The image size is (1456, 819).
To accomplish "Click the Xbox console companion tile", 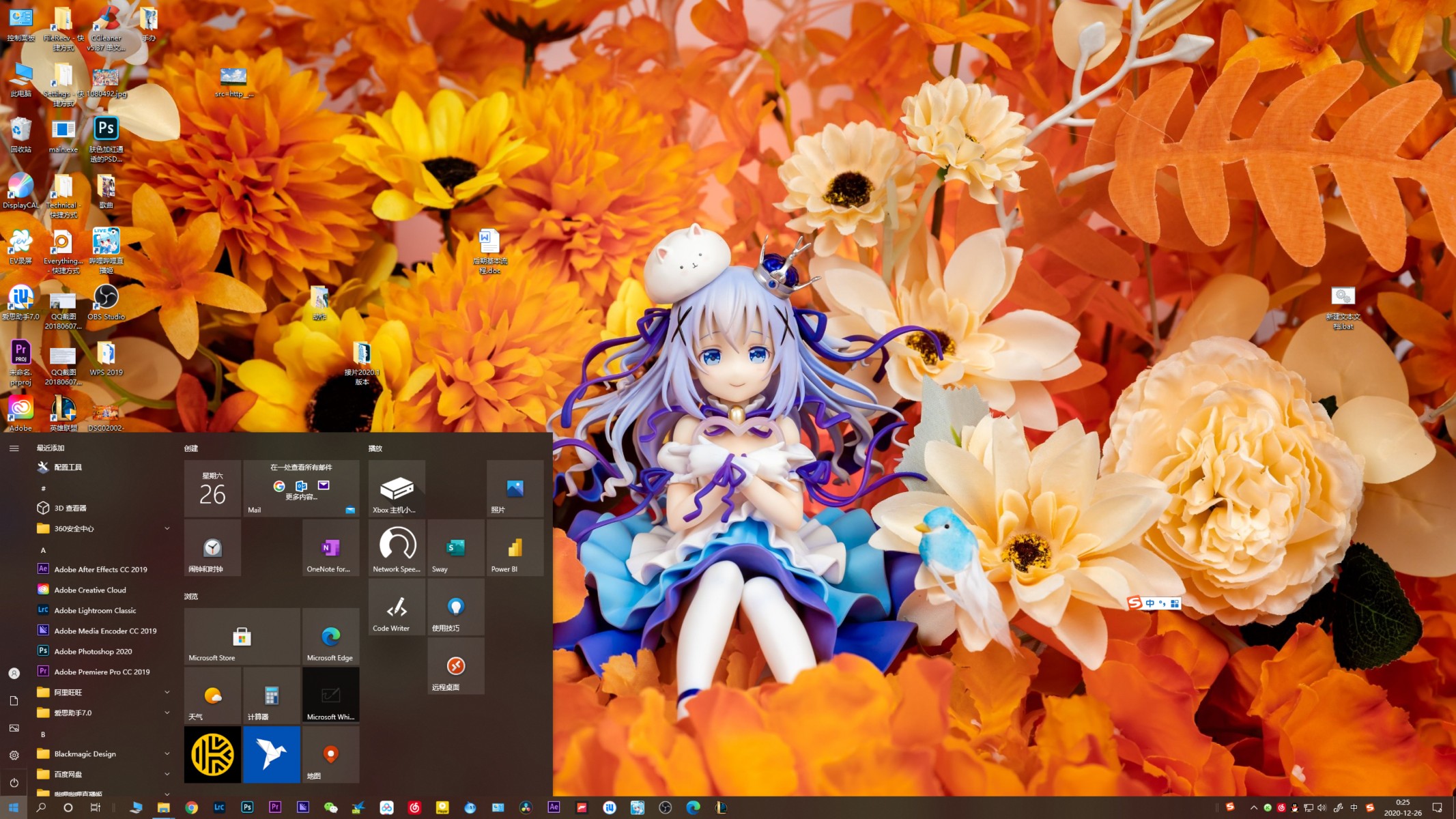I will (x=397, y=488).
